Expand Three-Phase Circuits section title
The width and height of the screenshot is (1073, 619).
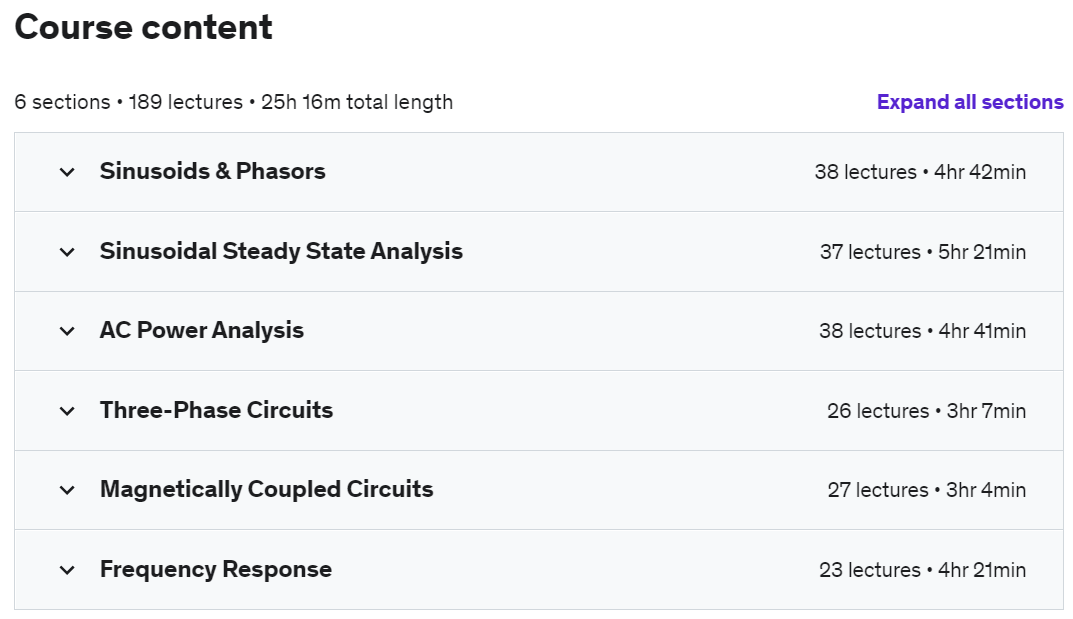pos(216,410)
